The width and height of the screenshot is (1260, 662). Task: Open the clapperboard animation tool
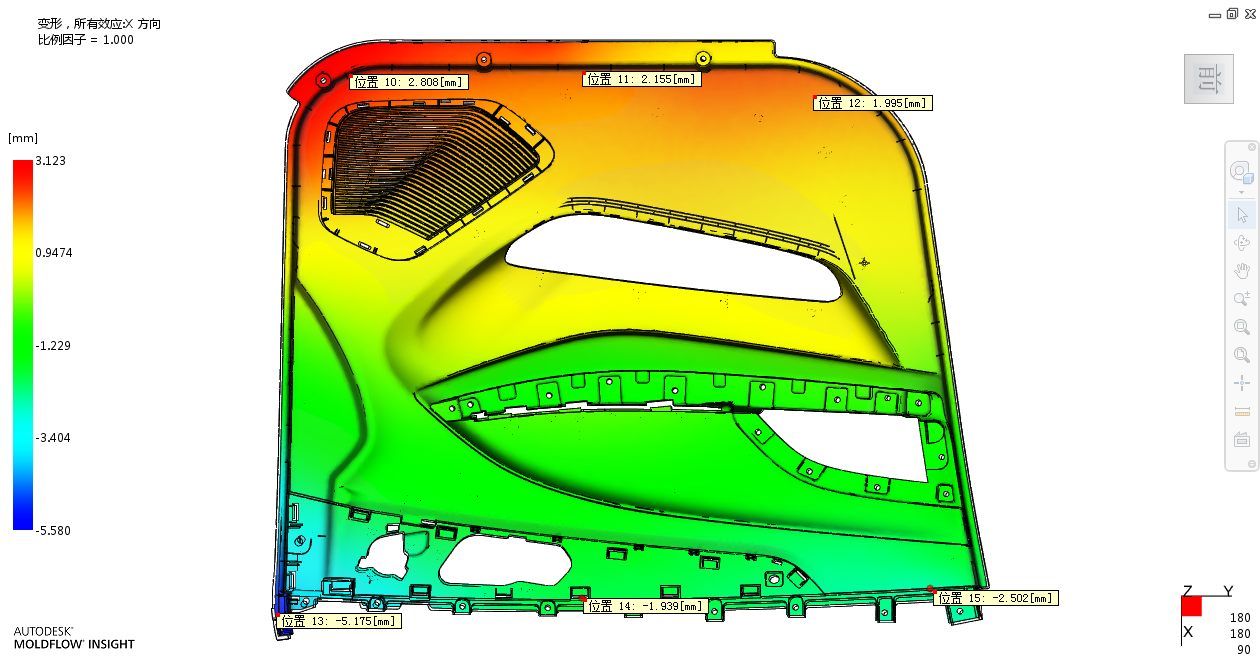coord(1242,439)
